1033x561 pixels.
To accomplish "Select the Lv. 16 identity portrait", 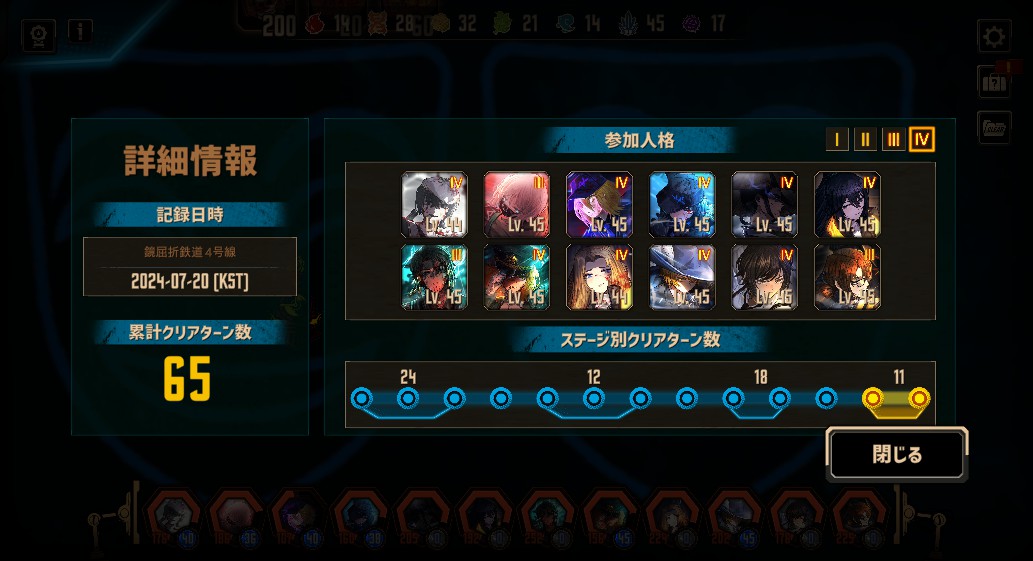I will 764,277.
